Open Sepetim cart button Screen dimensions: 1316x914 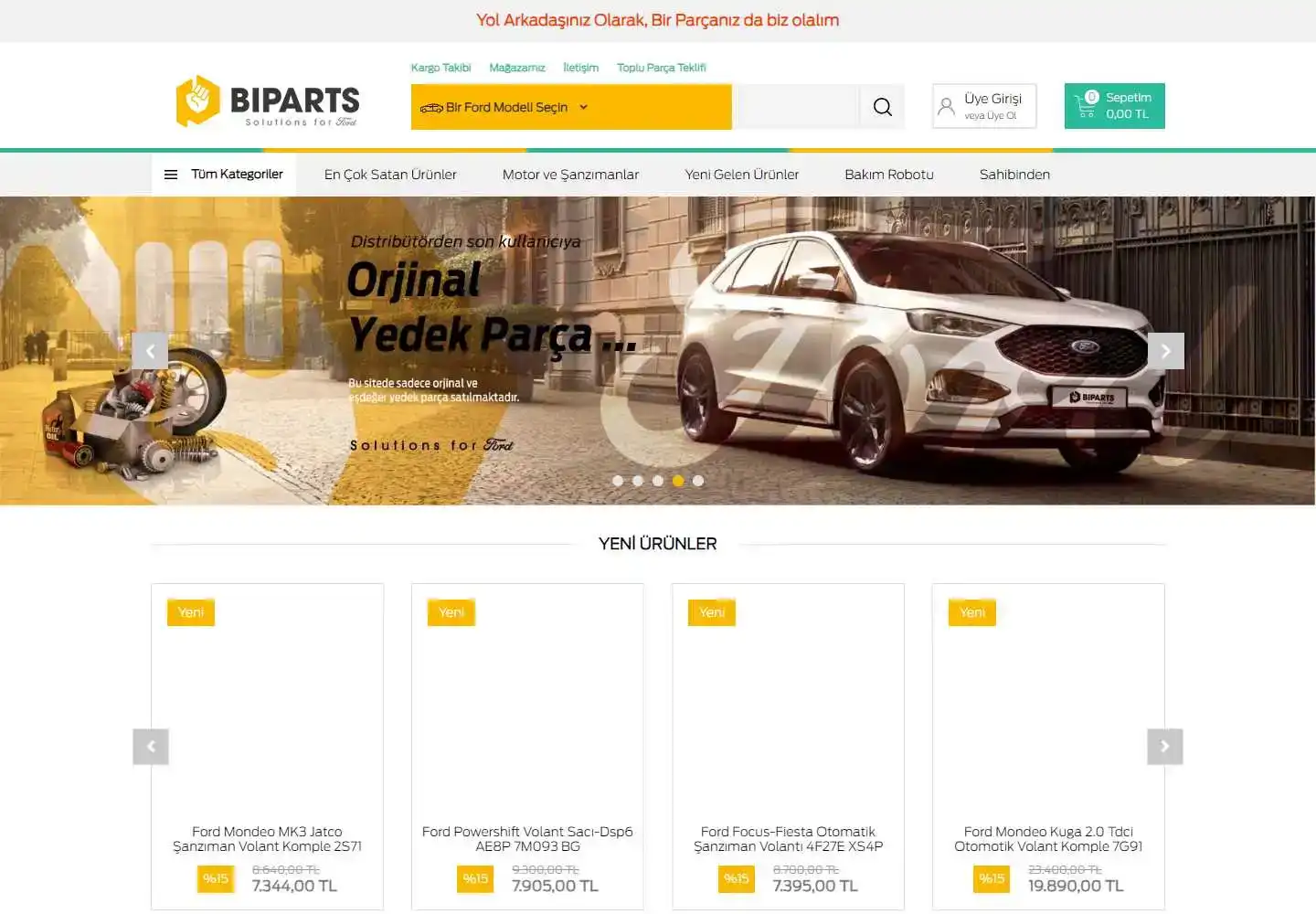click(x=1114, y=106)
